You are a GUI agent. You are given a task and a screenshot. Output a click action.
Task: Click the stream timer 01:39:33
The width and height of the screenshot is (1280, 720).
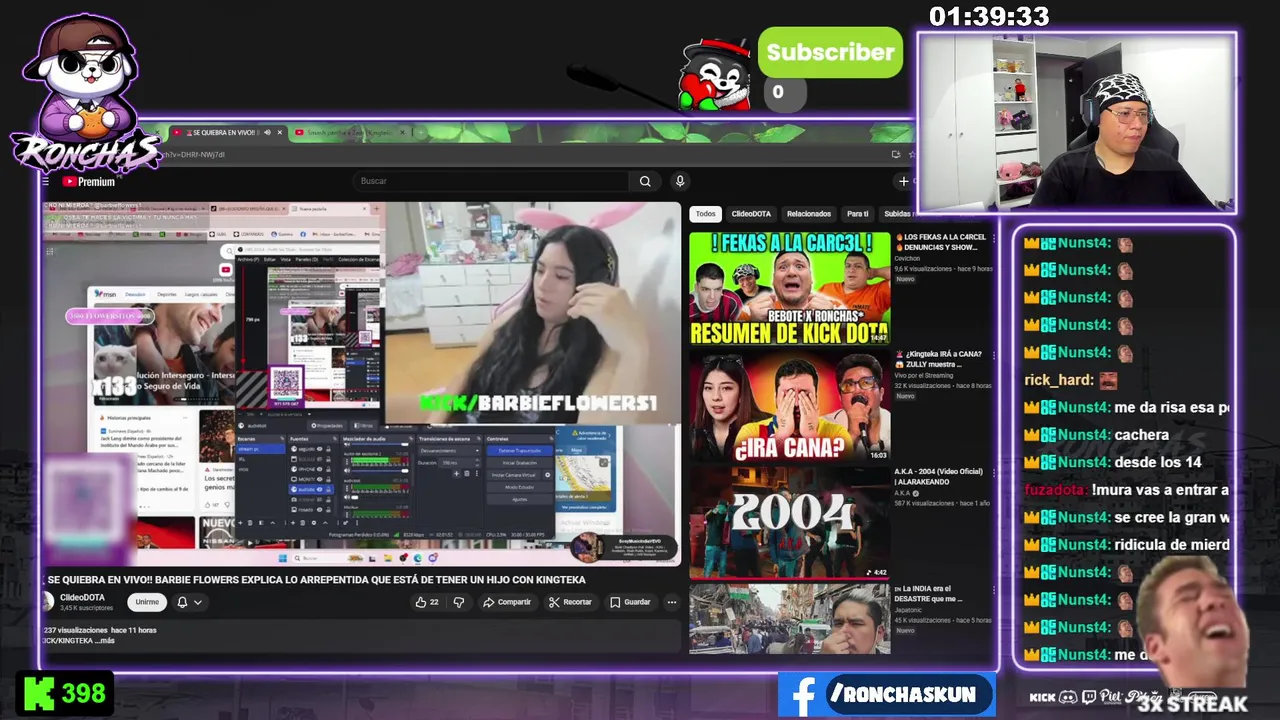989,17
